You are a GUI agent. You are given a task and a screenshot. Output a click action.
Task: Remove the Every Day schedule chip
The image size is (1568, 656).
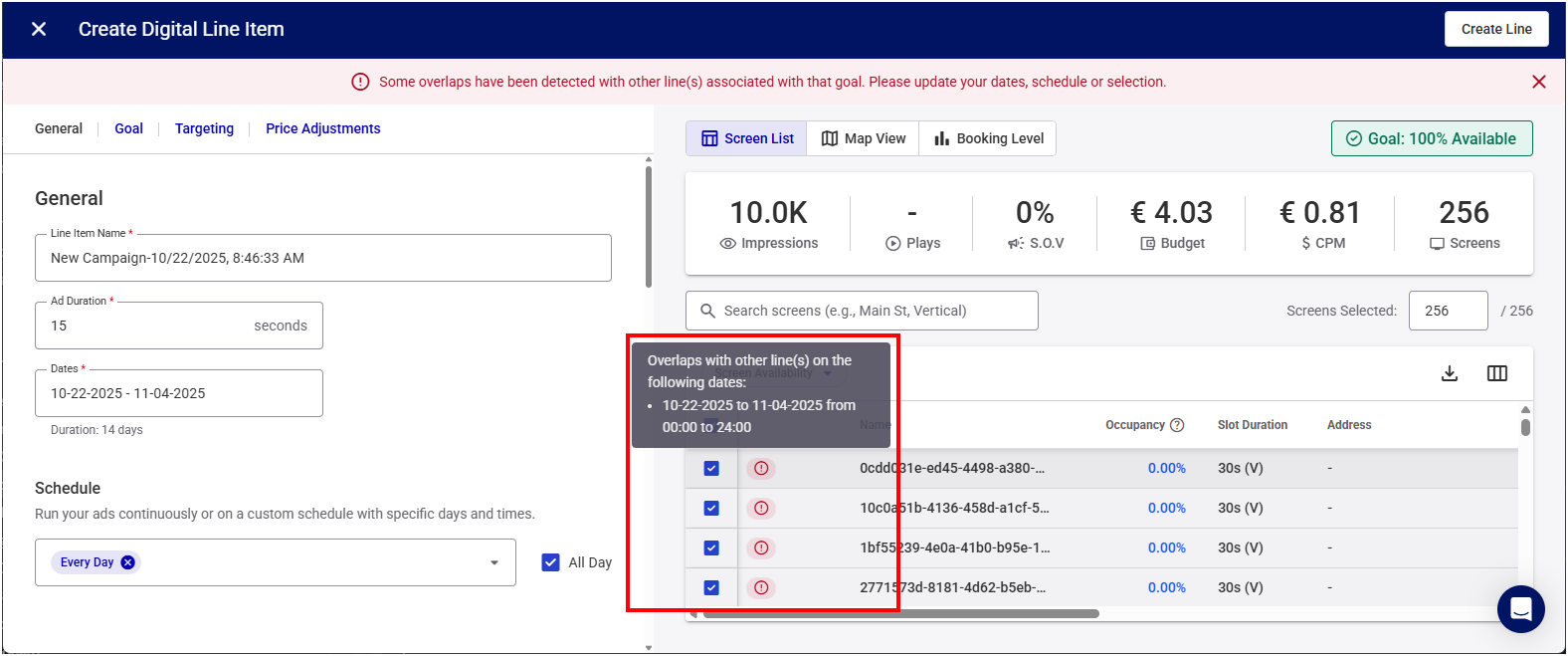pos(127,562)
